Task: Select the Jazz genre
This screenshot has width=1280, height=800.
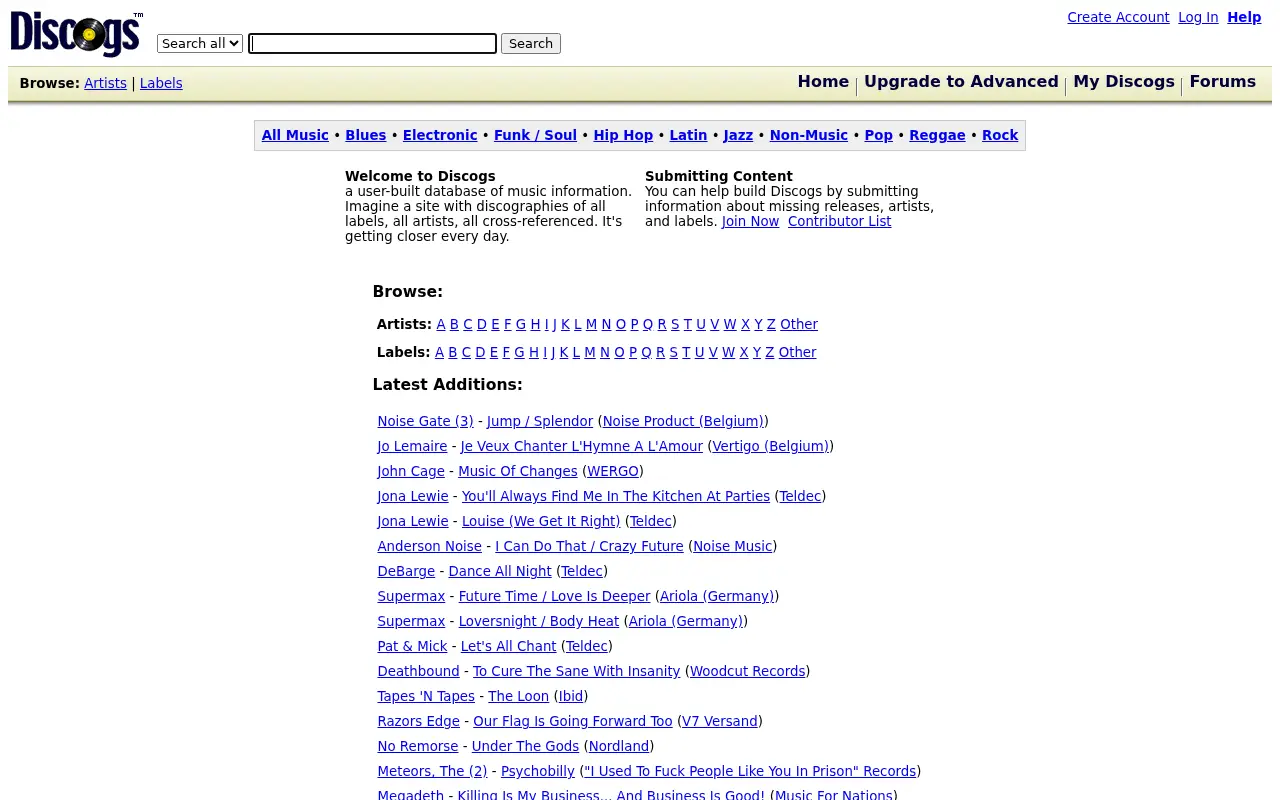Action: [x=738, y=135]
